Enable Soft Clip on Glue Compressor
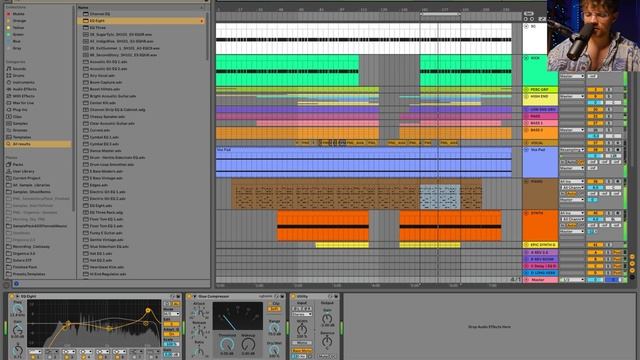Viewport: 640px width, 360px height. pos(274,309)
